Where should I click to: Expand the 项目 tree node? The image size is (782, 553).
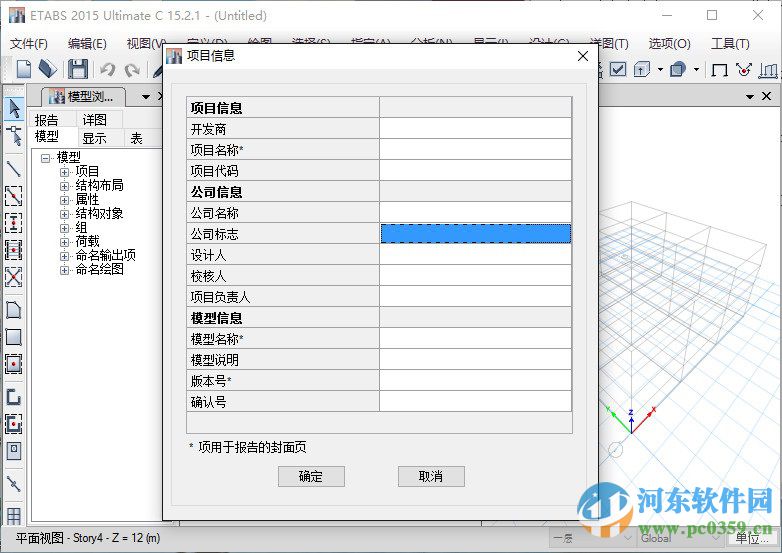tap(64, 172)
